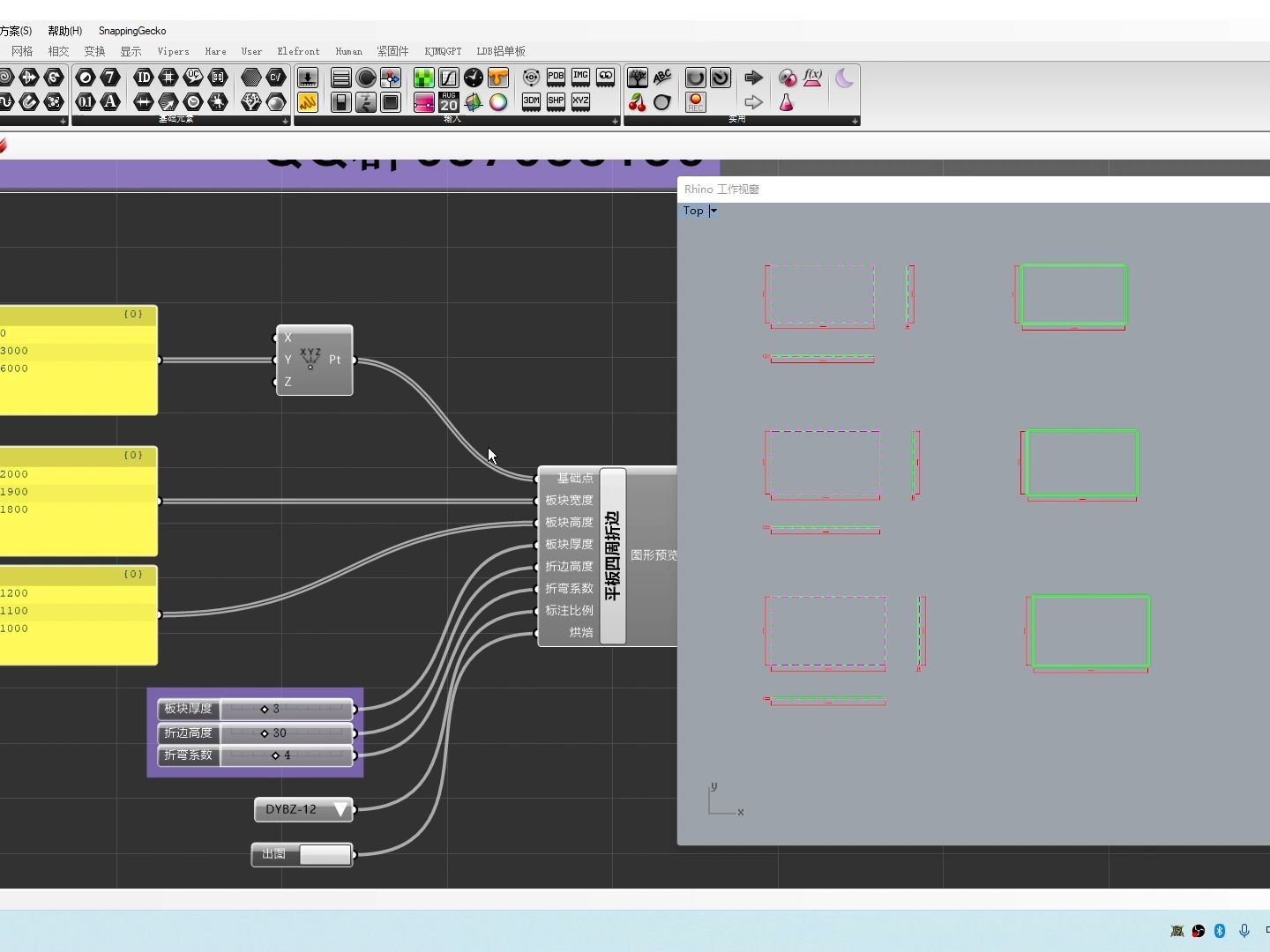Select the Panel component icon
1270x952 pixels.
308,102
